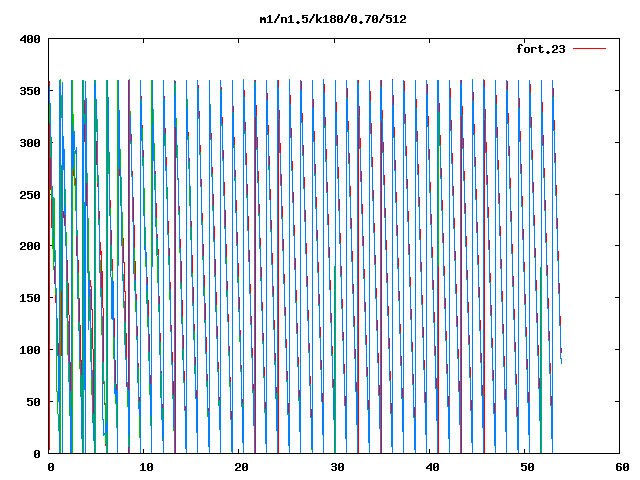Click y-axis label 100
This screenshot has width=640, height=480.
point(30,350)
